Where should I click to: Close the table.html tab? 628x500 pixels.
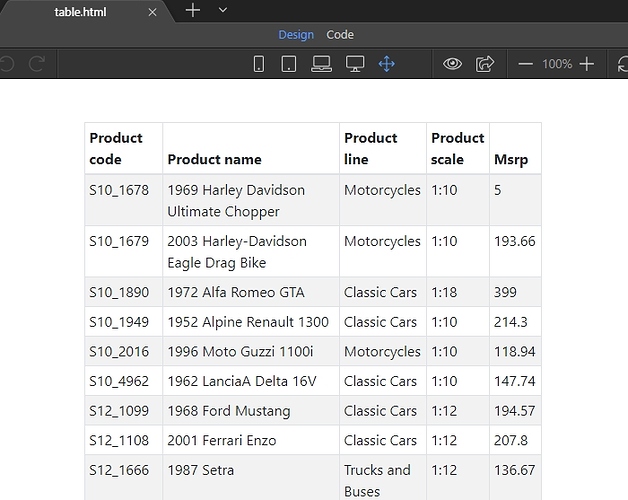(x=152, y=12)
